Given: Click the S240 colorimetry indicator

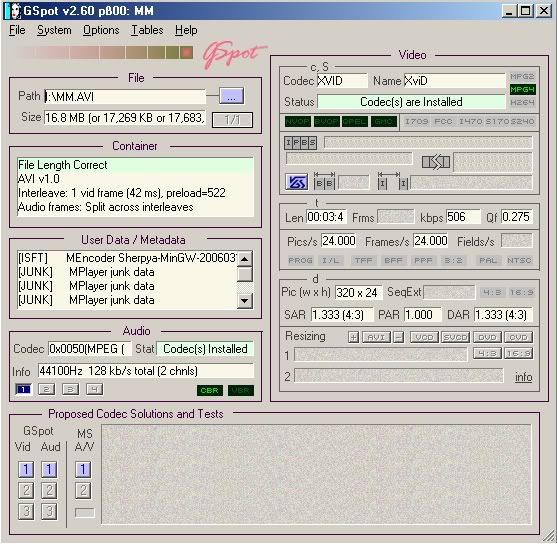Looking at the screenshot, I should (522, 122).
